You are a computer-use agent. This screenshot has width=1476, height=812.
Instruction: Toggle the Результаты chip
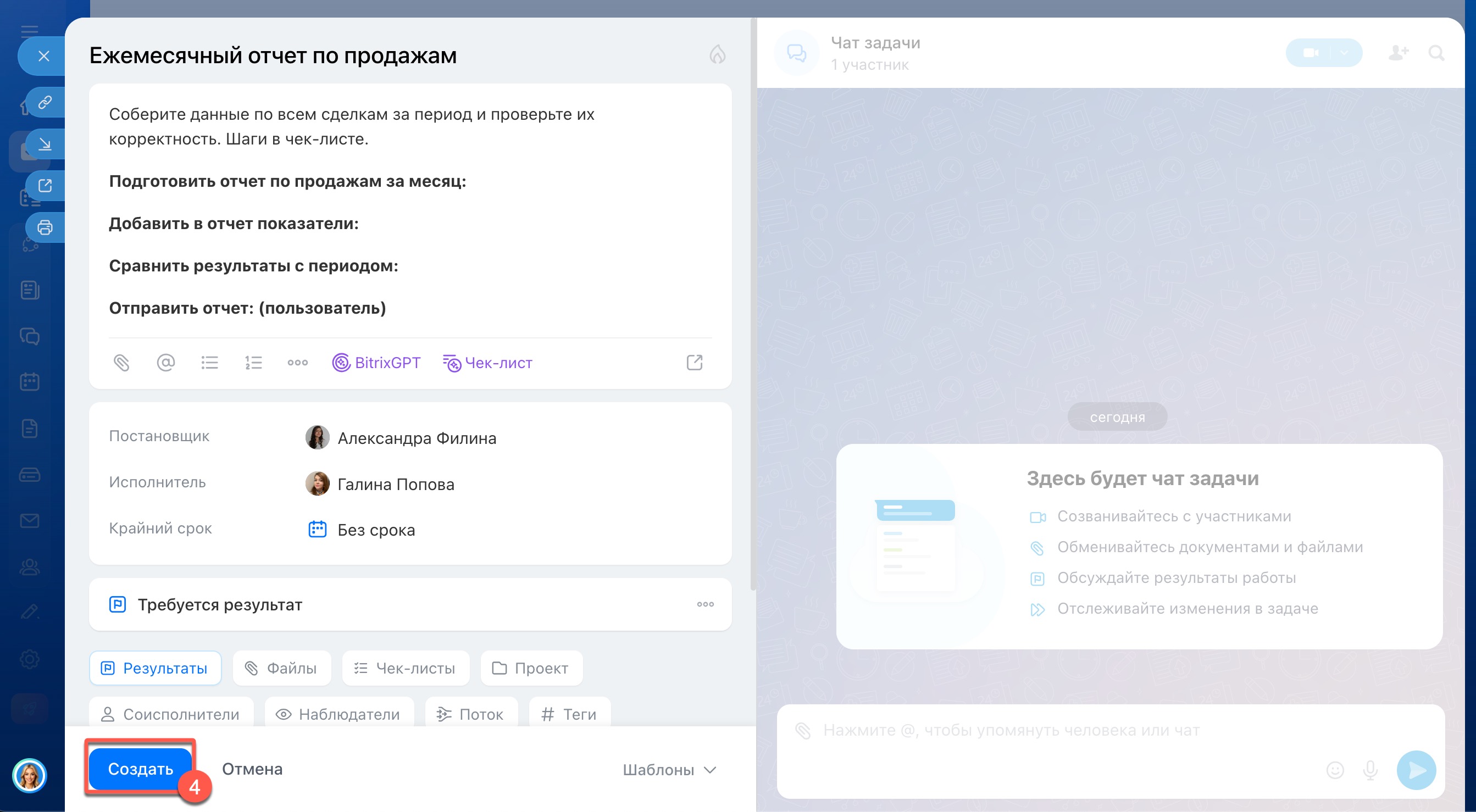pos(156,668)
